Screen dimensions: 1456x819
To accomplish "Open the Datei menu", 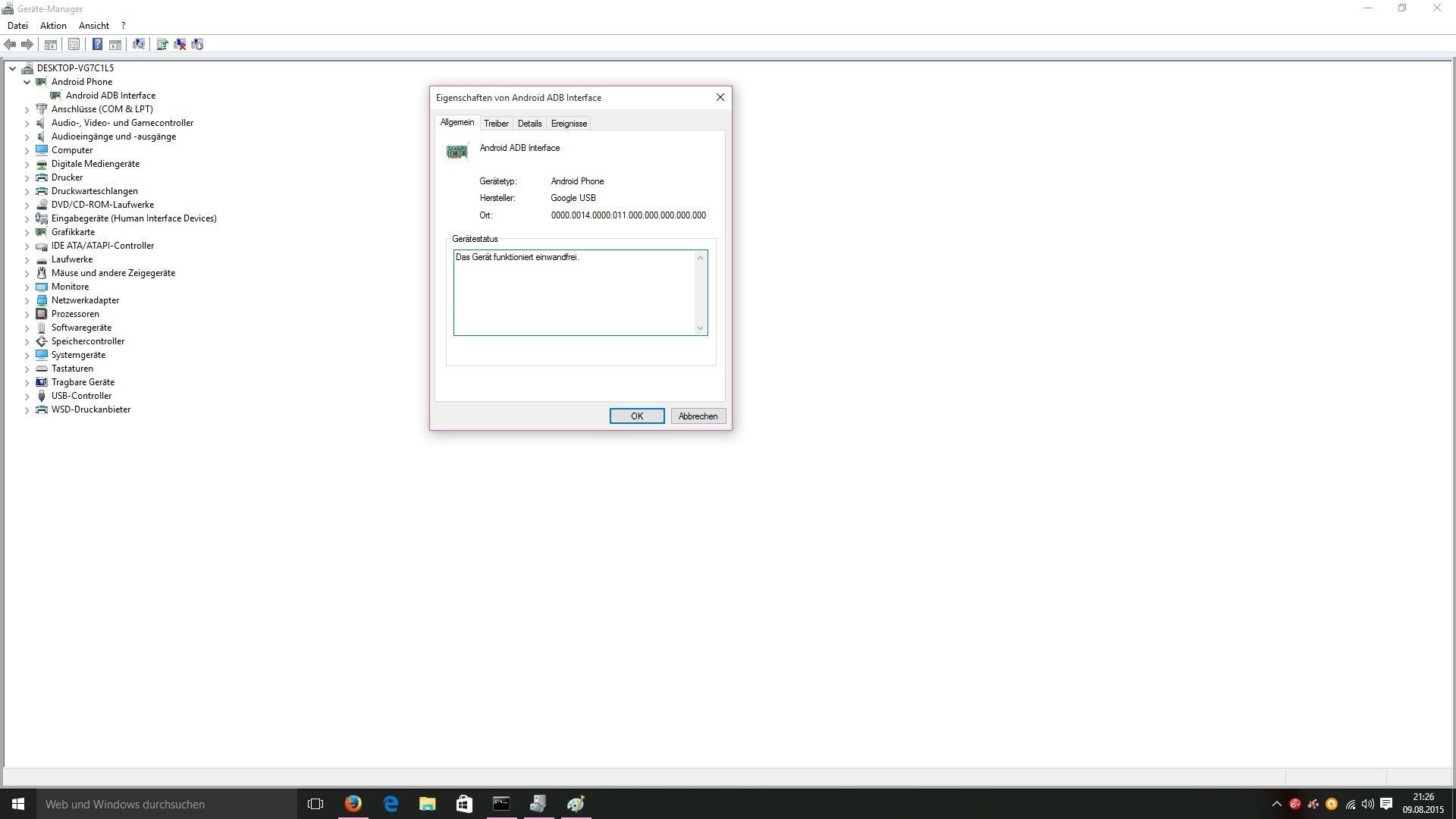I will point(17,26).
